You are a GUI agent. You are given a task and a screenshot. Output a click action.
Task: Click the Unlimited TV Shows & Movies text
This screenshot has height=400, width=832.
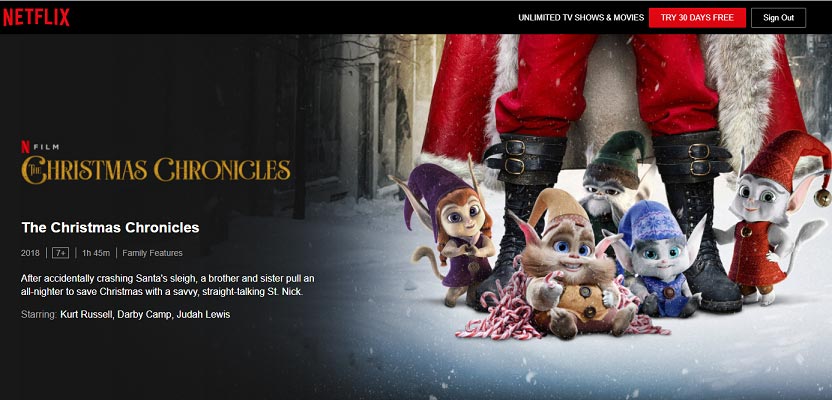pos(581,18)
